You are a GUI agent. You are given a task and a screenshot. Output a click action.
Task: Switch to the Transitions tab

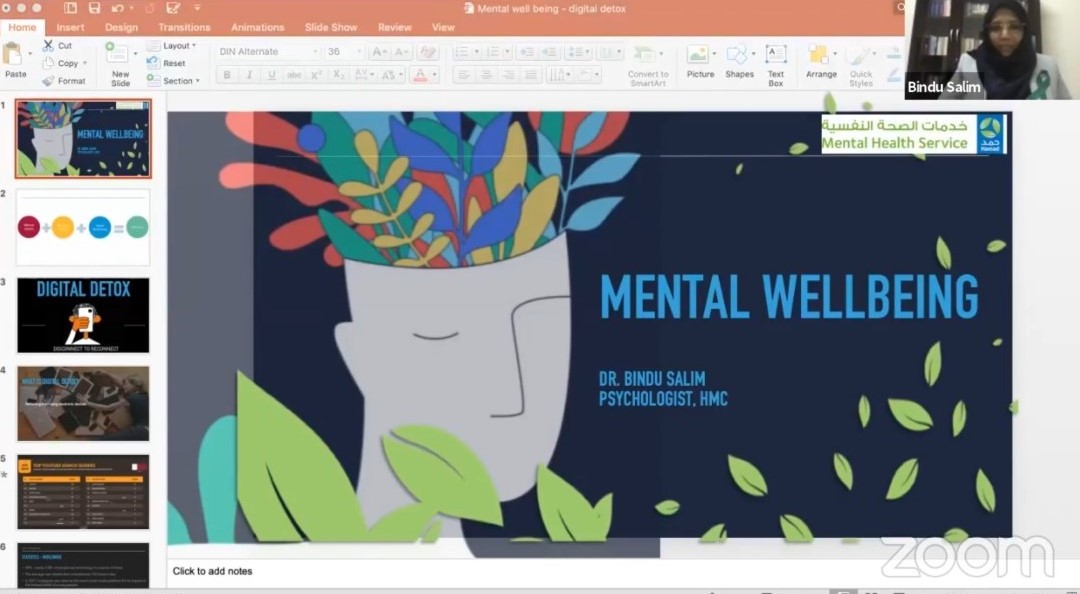tap(184, 27)
